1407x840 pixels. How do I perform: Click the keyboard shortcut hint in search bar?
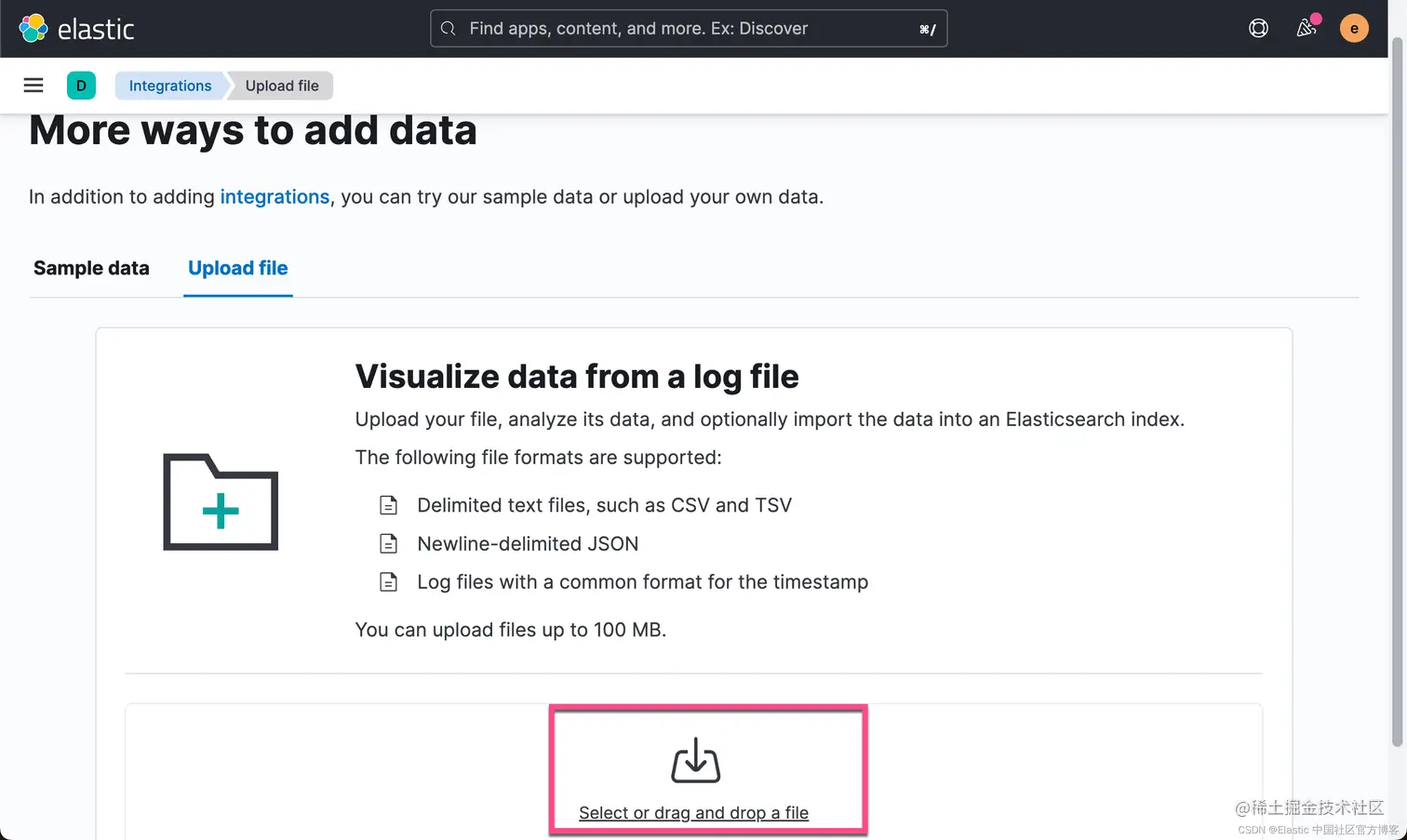click(927, 29)
